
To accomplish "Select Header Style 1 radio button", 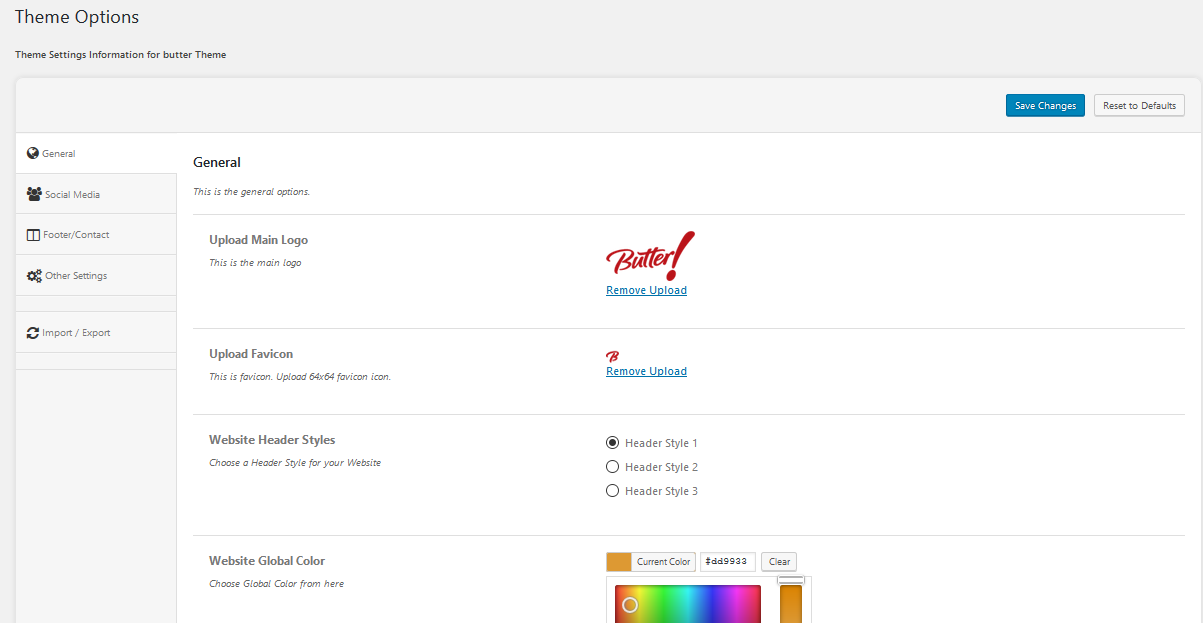I will click(613, 443).
